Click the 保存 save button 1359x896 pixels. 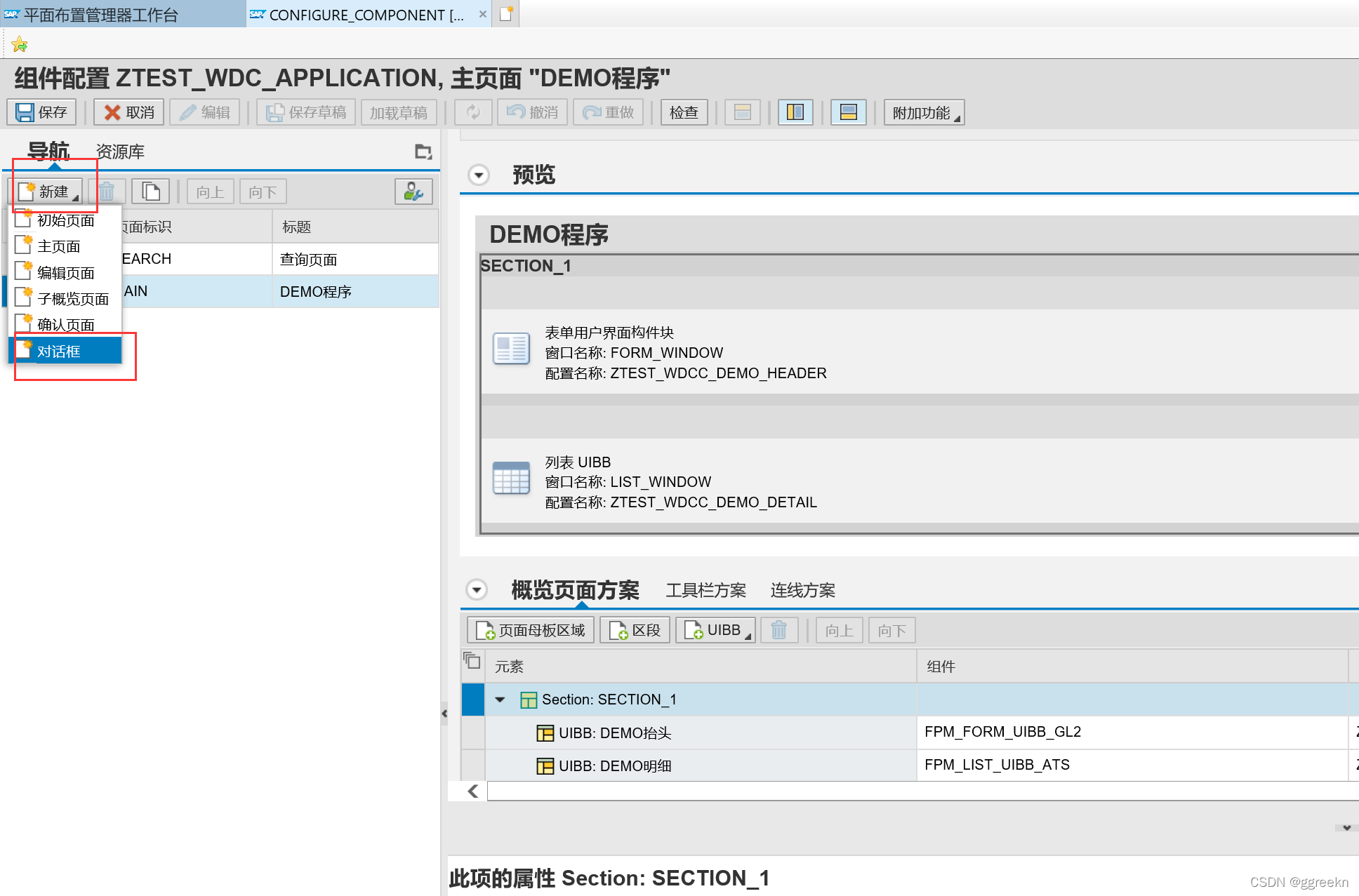(x=41, y=112)
